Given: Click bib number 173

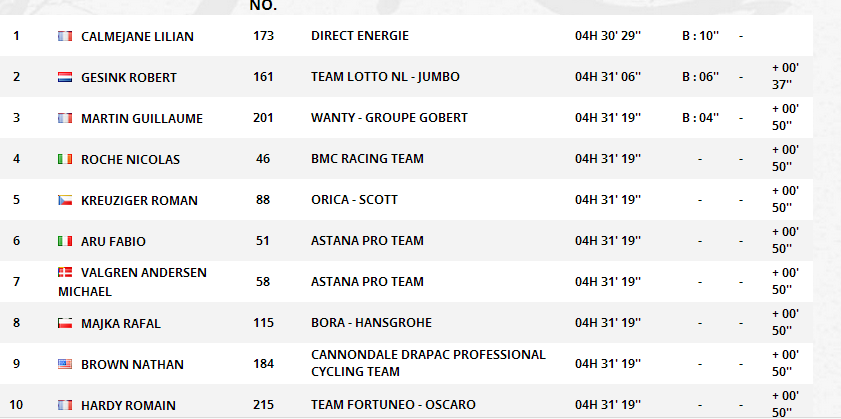Looking at the screenshot, I should pyautogui.click(x=263, y=36).
